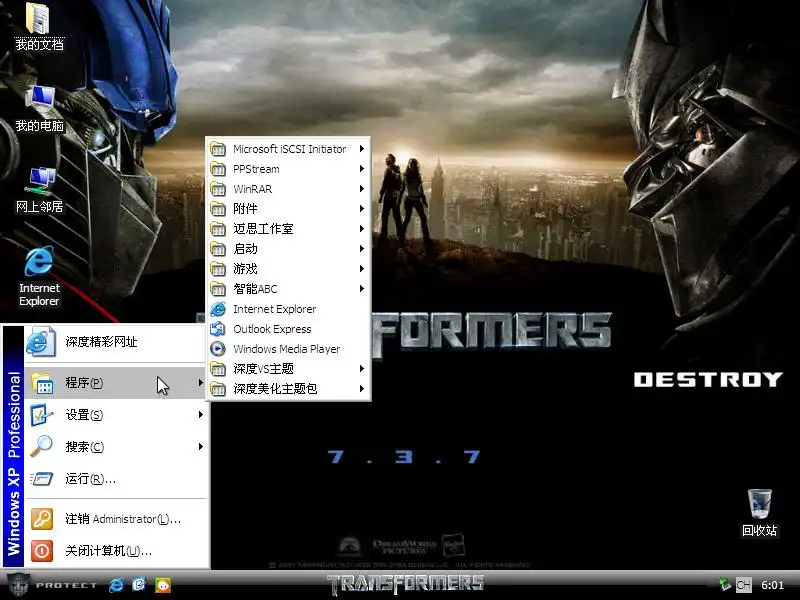Open WinRAR program folder
Viewport: 800px width, 600px height.
point(288,189)
